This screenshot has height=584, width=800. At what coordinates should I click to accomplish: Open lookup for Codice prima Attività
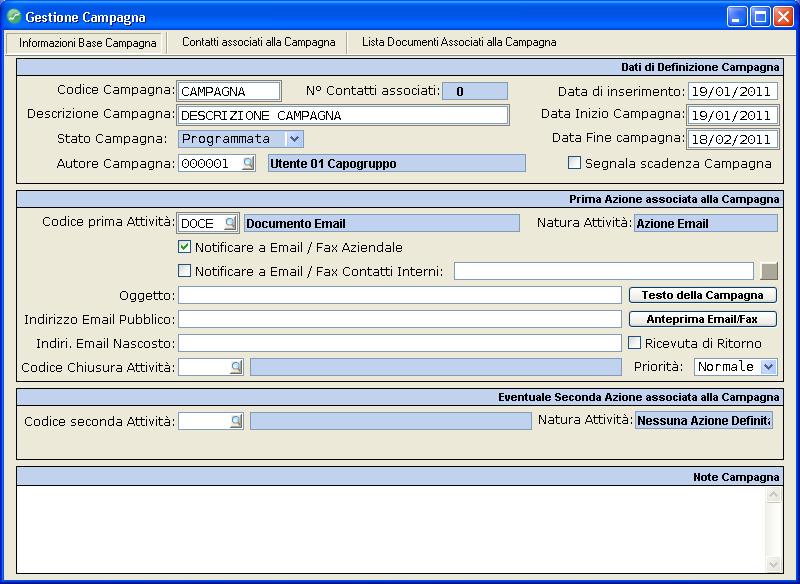pos(231,223)
